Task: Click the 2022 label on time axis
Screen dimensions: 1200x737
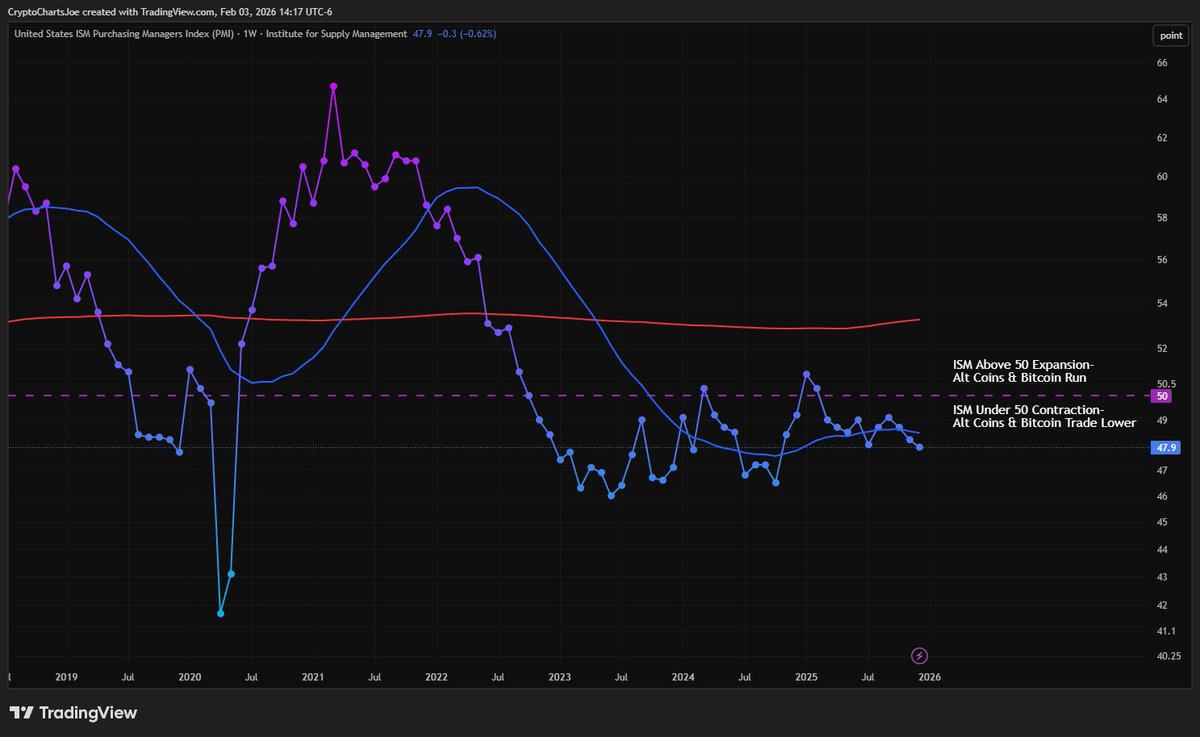Action: pyautogui.click(x=436, y=677)
